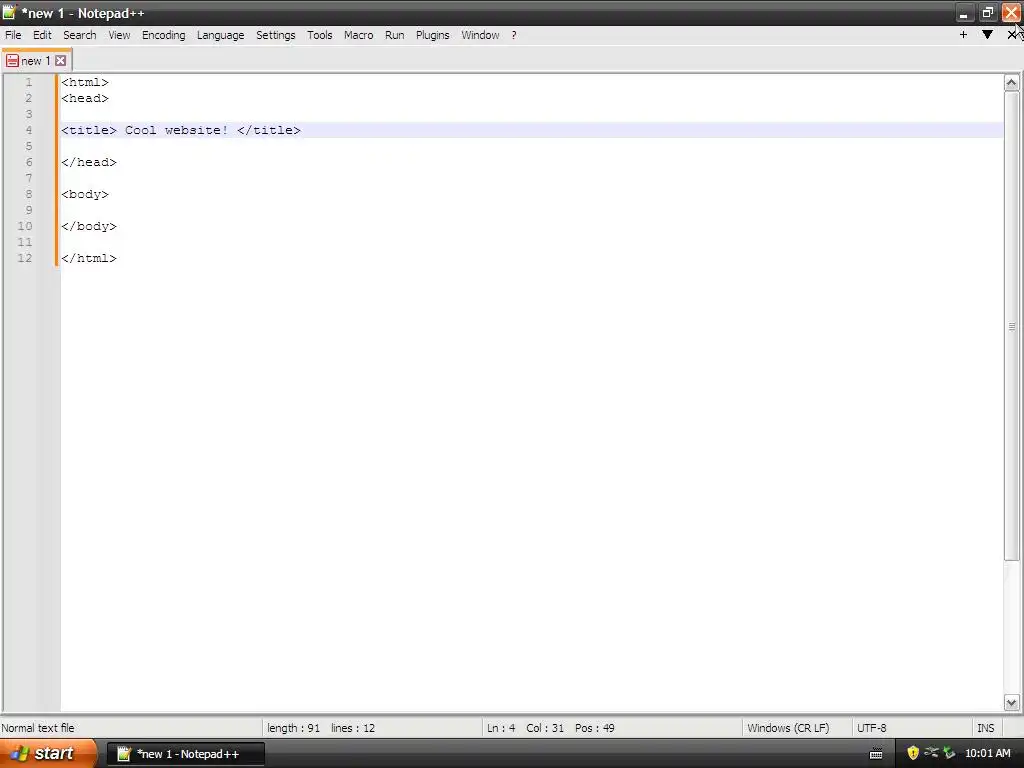This screenshot has height=768, width=1024.
Task: Click the UTF-8 encoding status entry
Action: click(872, 728)
